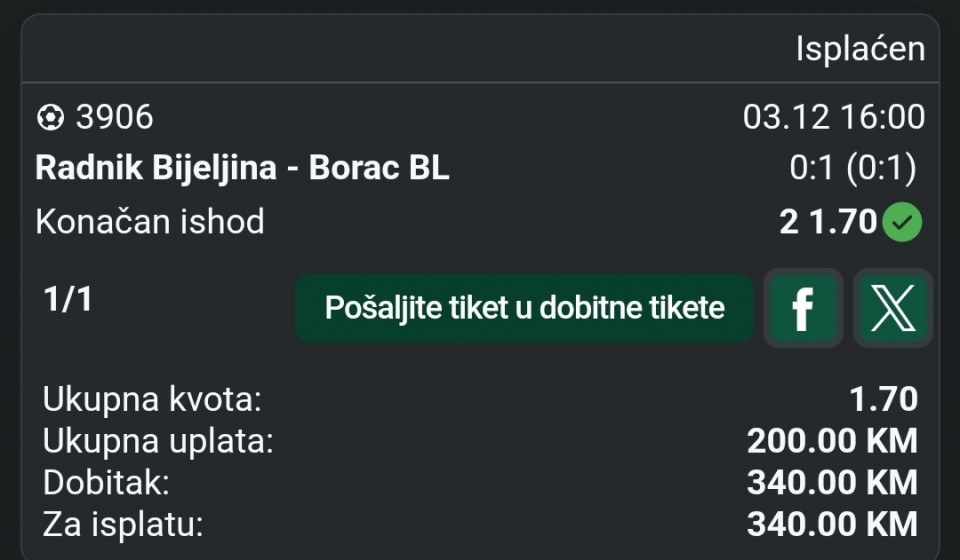Click the "Dobitak" winnings label

106,482
